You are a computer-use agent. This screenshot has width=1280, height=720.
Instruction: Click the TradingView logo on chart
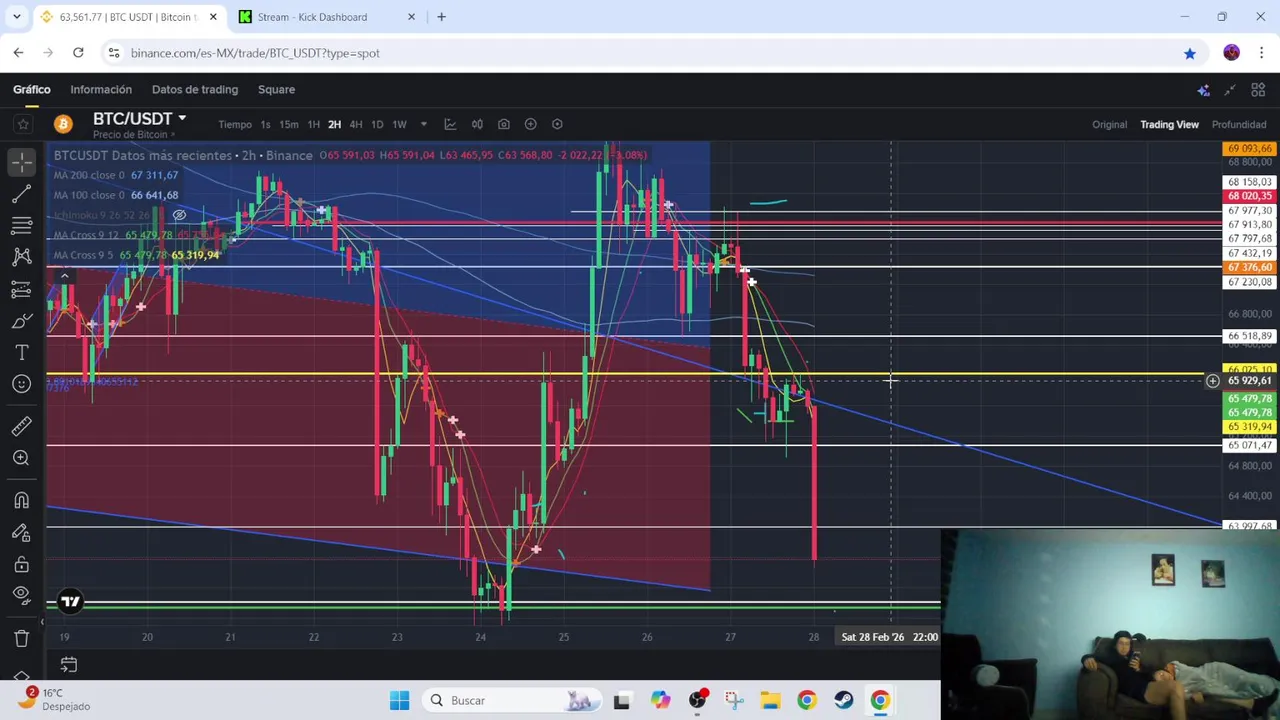coord(70,601)
